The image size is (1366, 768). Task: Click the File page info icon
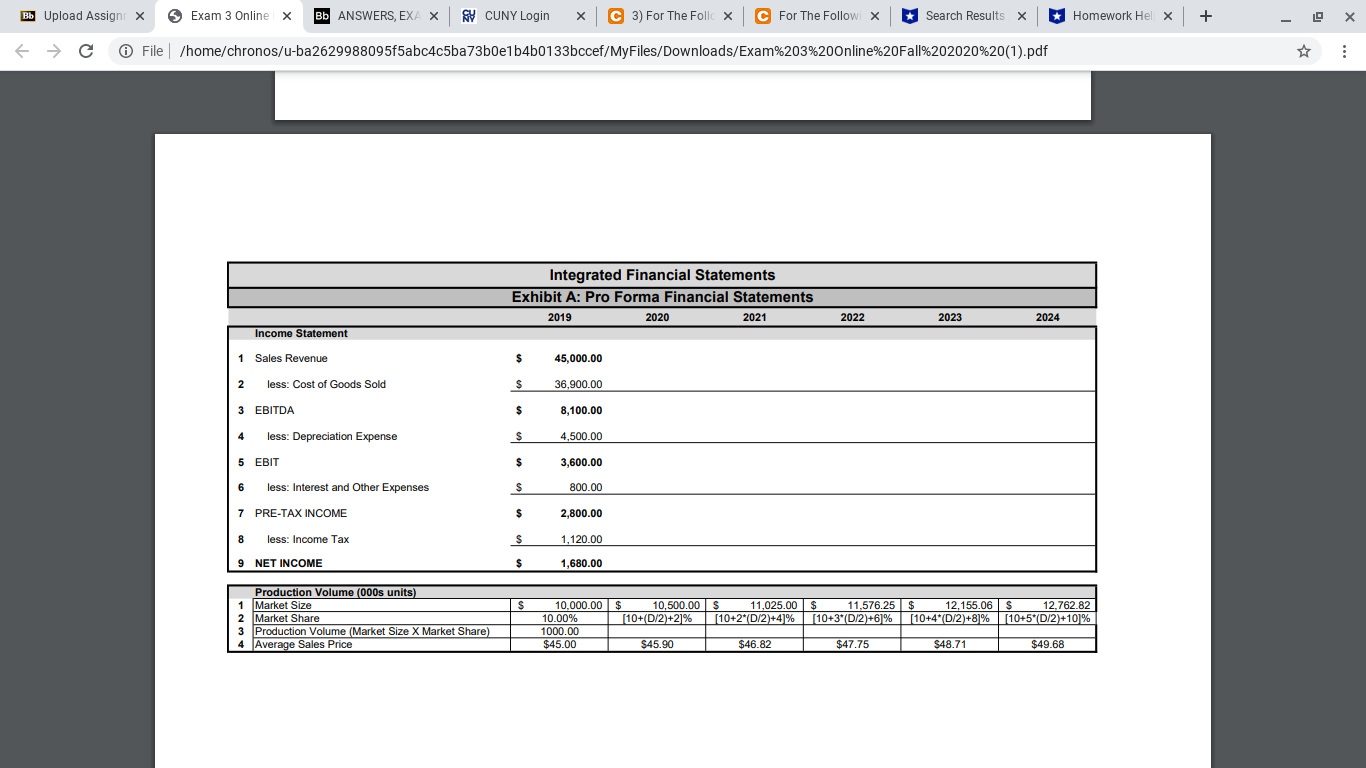[125, 50]
